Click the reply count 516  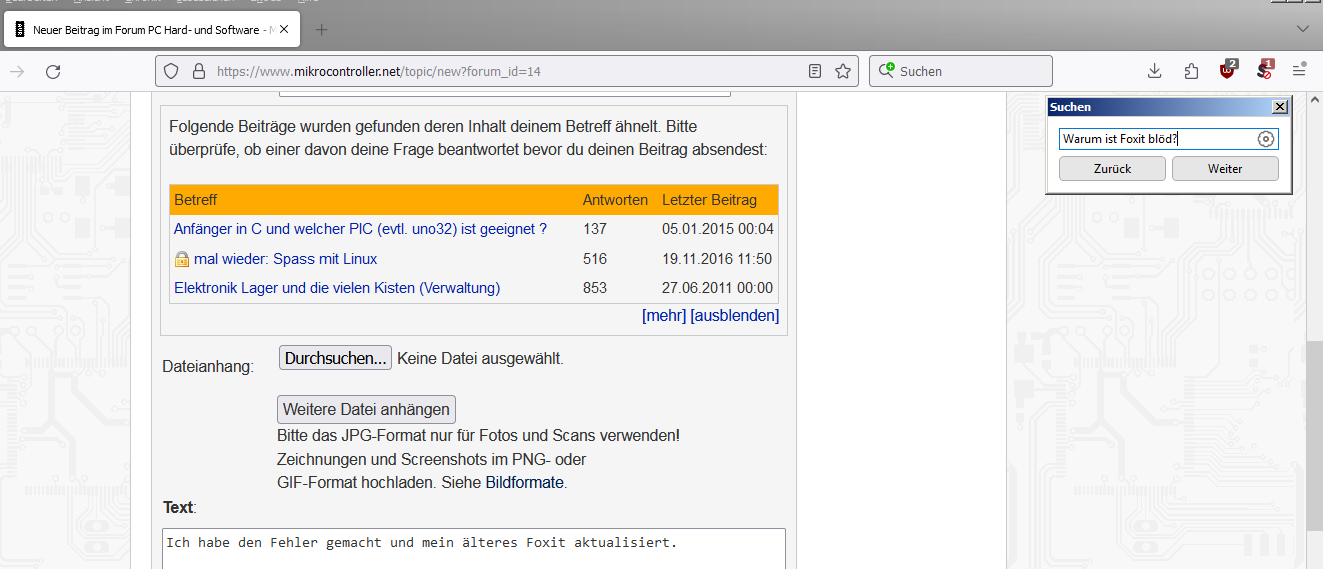(x=595, y=259)
